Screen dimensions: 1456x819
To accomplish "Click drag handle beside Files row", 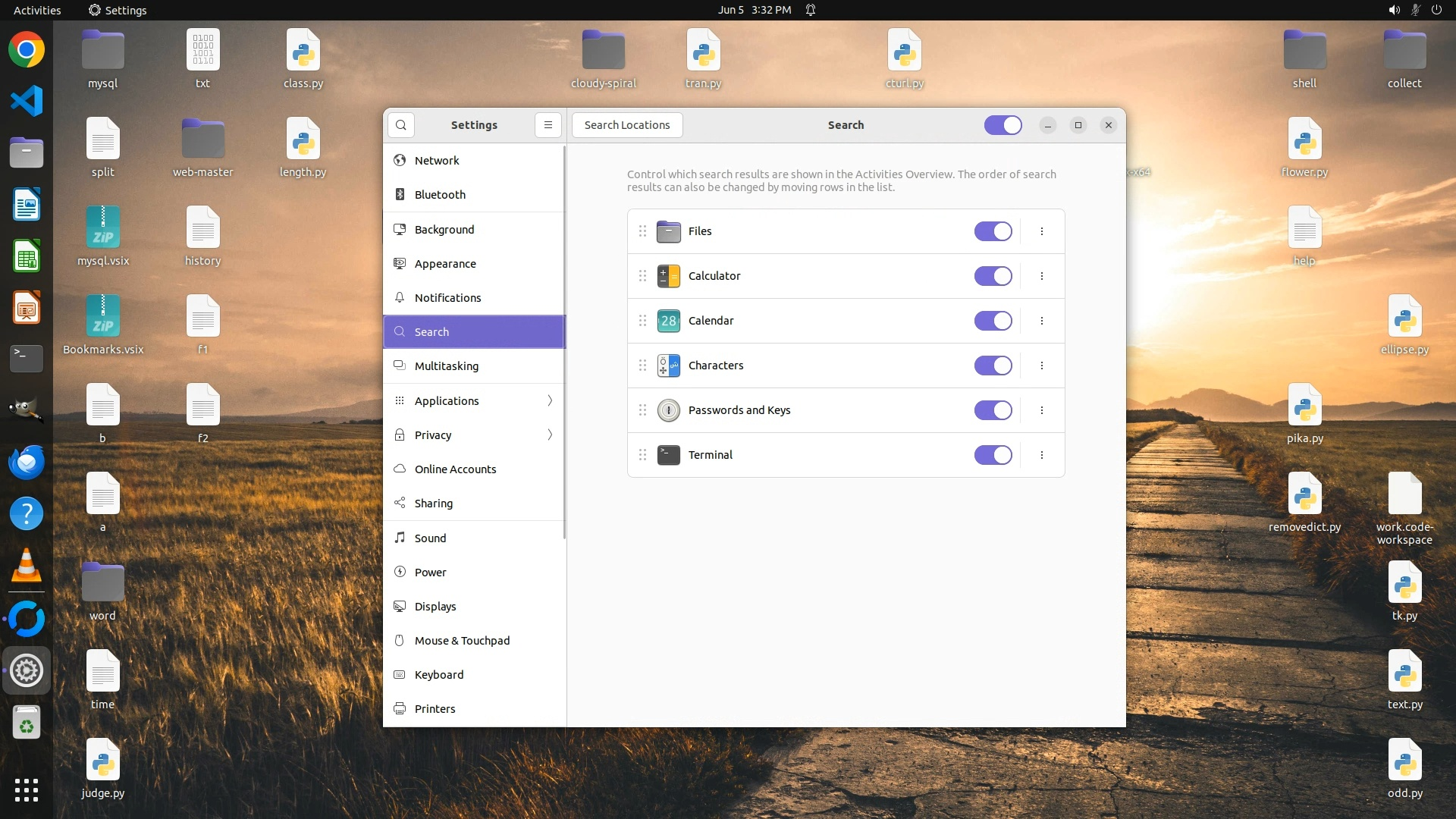I will click(642, 231).
